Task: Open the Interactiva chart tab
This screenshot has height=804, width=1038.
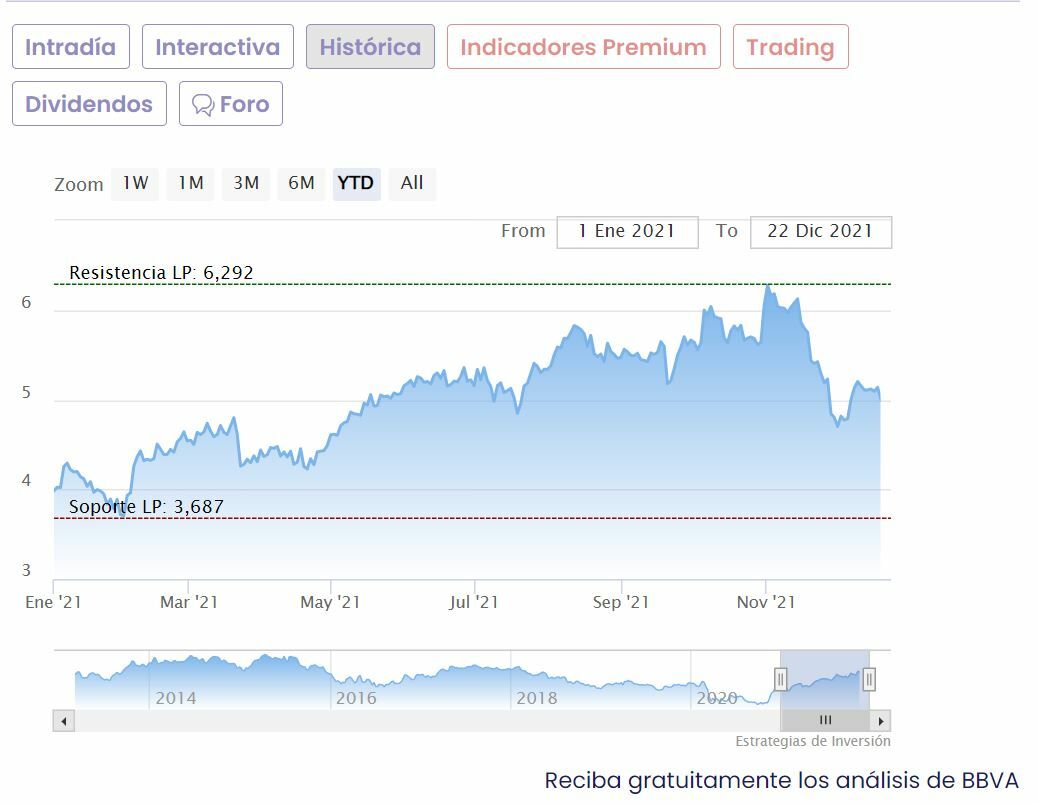Action: click(217, 47)
